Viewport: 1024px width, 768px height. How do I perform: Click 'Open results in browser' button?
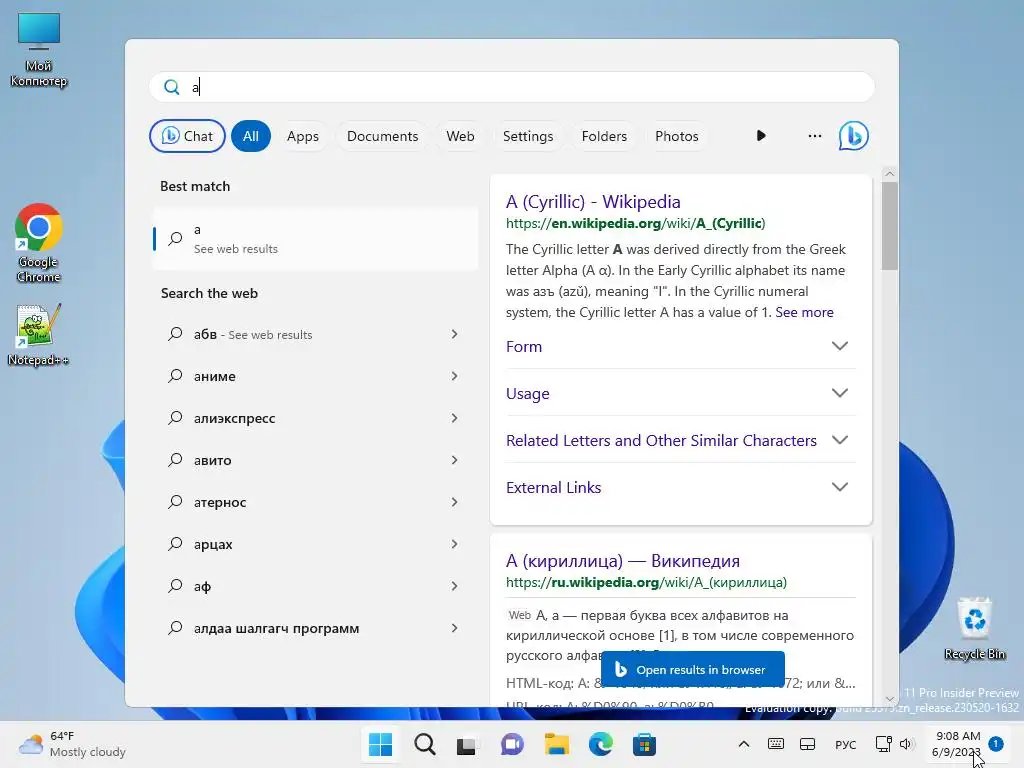(x=692, y=669)
